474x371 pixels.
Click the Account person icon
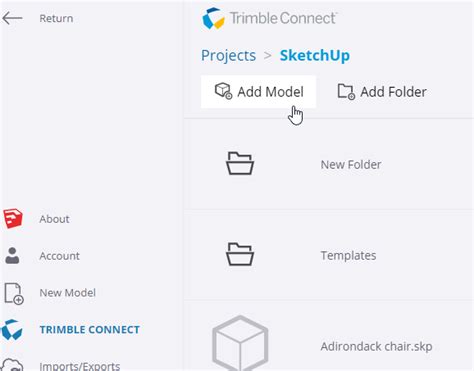pyautogui.click(x=12, y=256)
